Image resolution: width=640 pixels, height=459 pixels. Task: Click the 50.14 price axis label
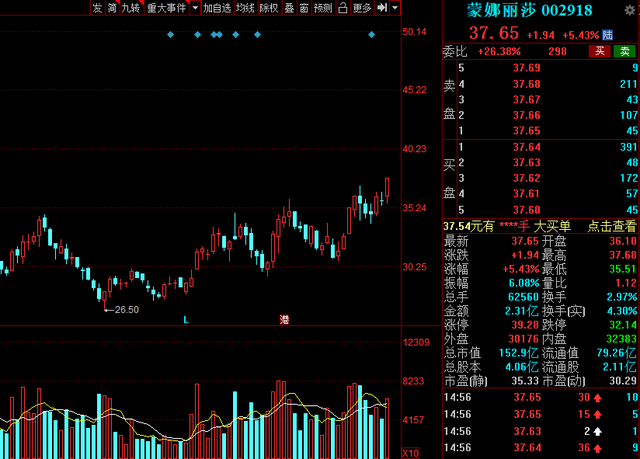tap(414, 32)
